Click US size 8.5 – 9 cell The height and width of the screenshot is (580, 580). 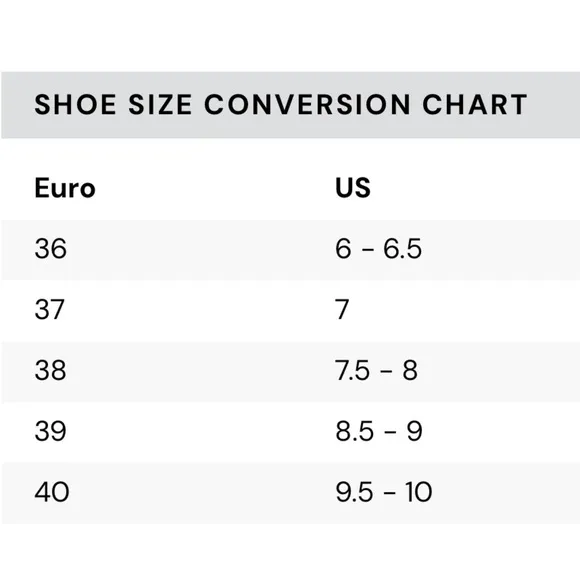[x=379, y=431]
